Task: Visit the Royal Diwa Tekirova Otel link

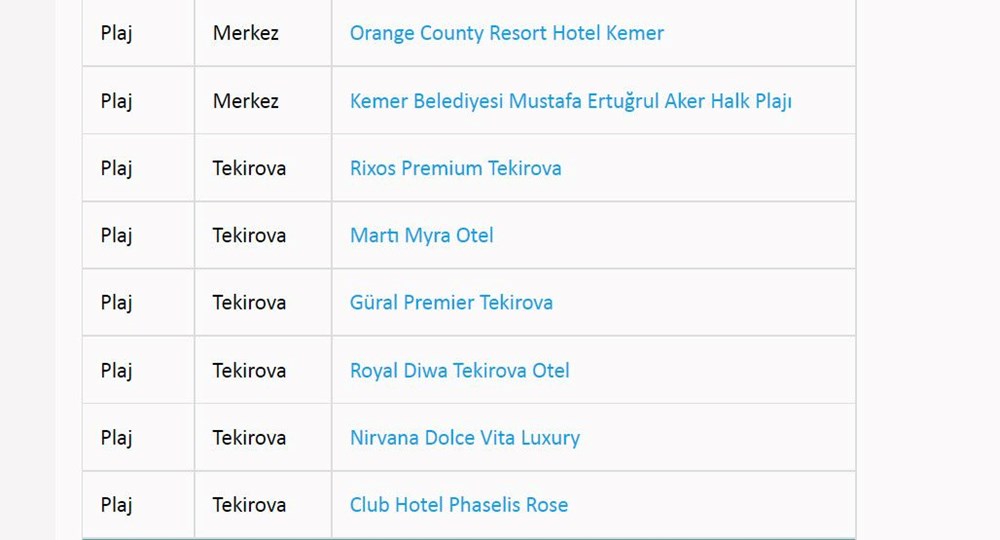Action: coord(459,371)
